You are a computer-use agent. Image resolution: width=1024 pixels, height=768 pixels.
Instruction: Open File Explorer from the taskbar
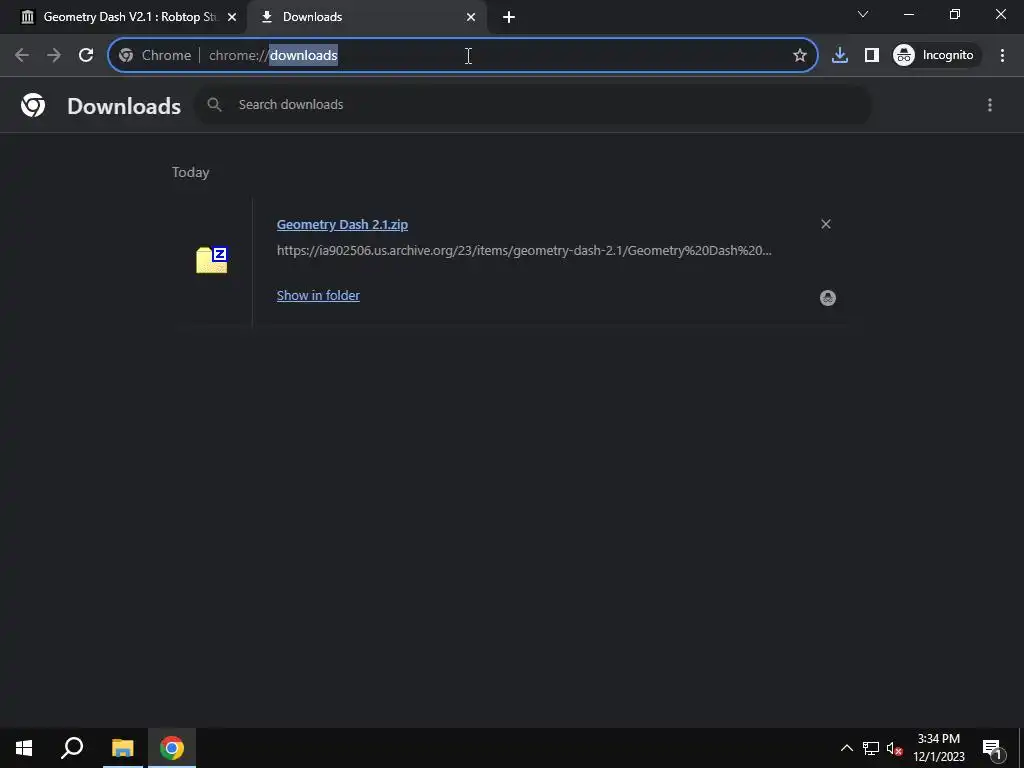(122, 748)
